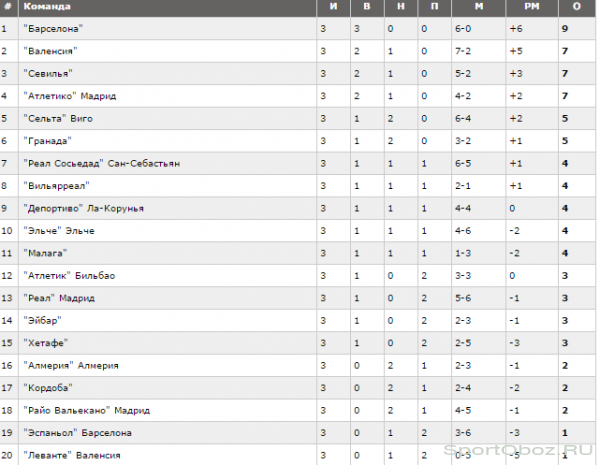
Task: Open the "Гранада" team entry
Action: (x=47, y=141)
